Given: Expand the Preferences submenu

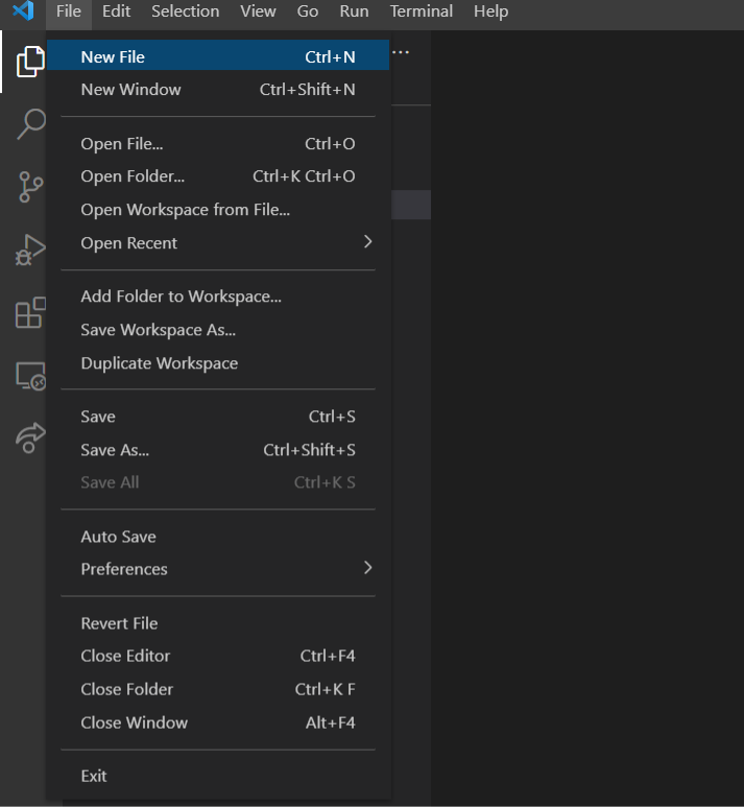Looking at the screenshot, I should click(218, 569).
